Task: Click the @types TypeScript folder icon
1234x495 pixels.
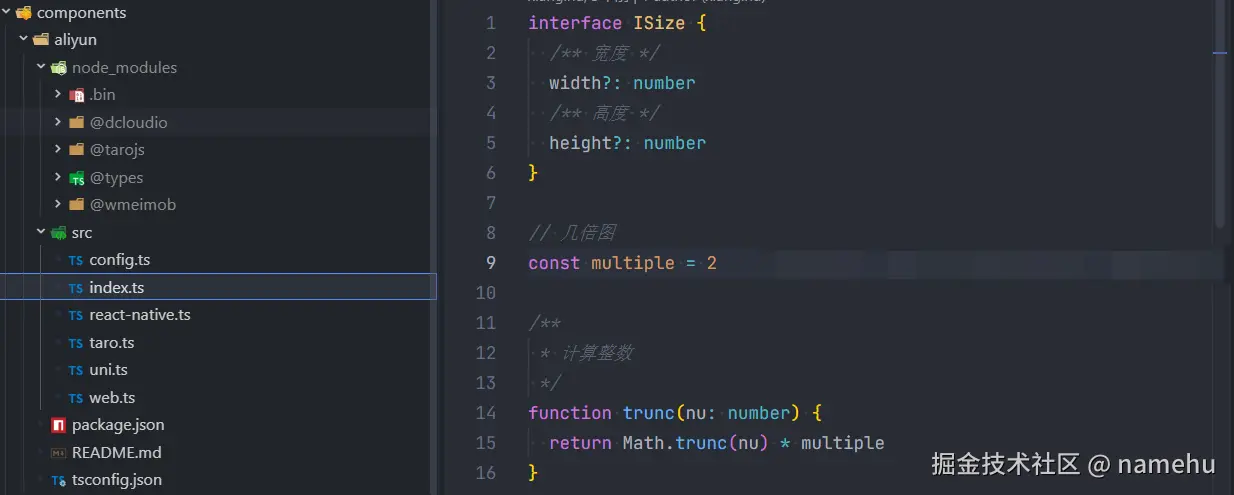Action: tap(77, 178)
